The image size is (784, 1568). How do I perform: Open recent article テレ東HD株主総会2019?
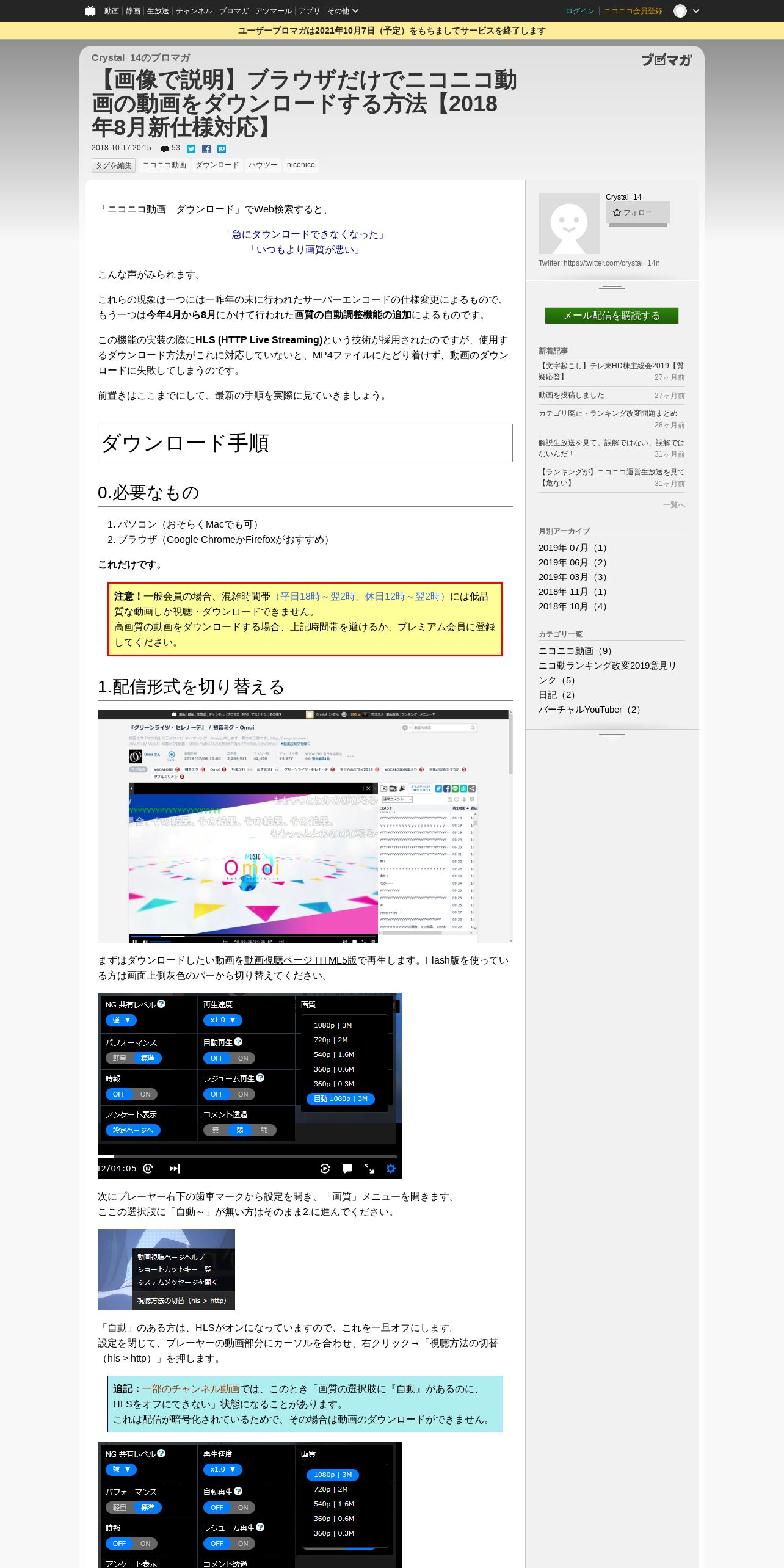611,371
